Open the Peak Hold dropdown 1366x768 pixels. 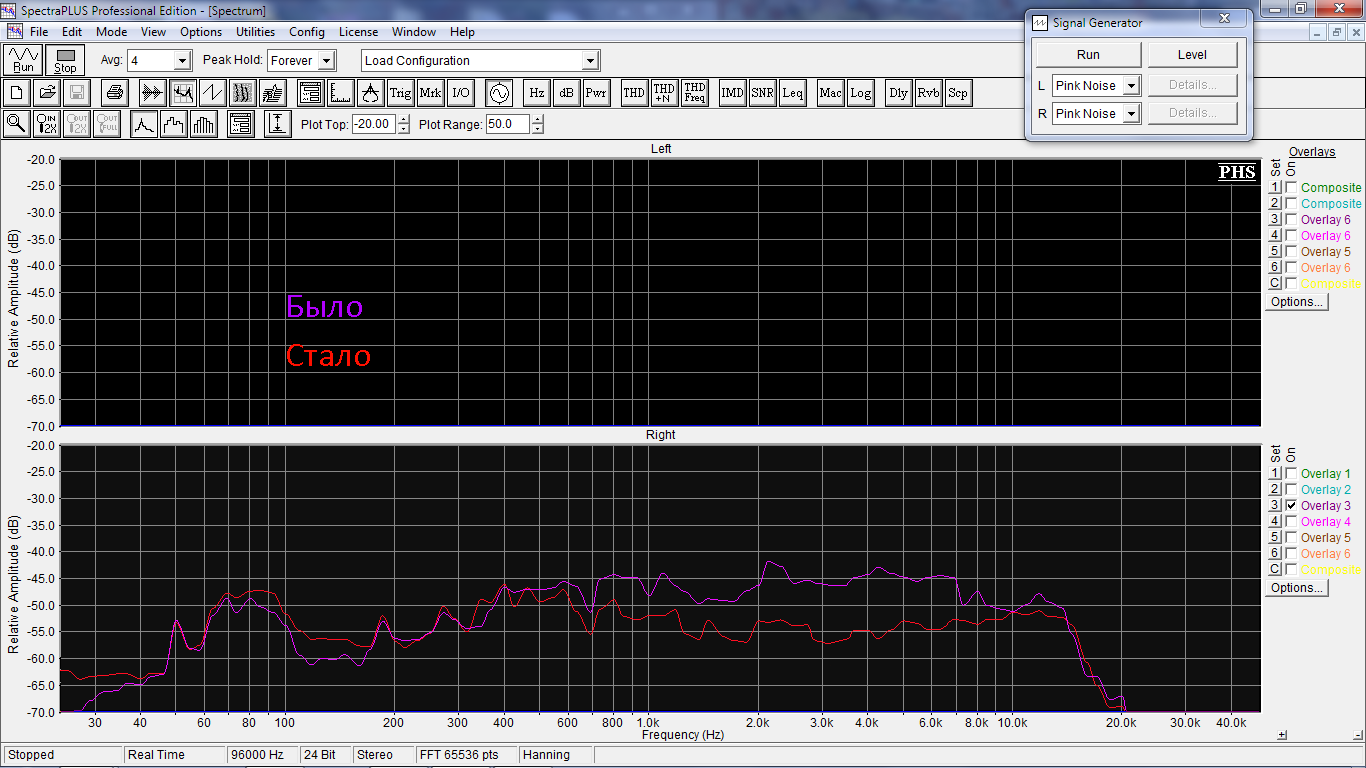click(x=327, y=61)
